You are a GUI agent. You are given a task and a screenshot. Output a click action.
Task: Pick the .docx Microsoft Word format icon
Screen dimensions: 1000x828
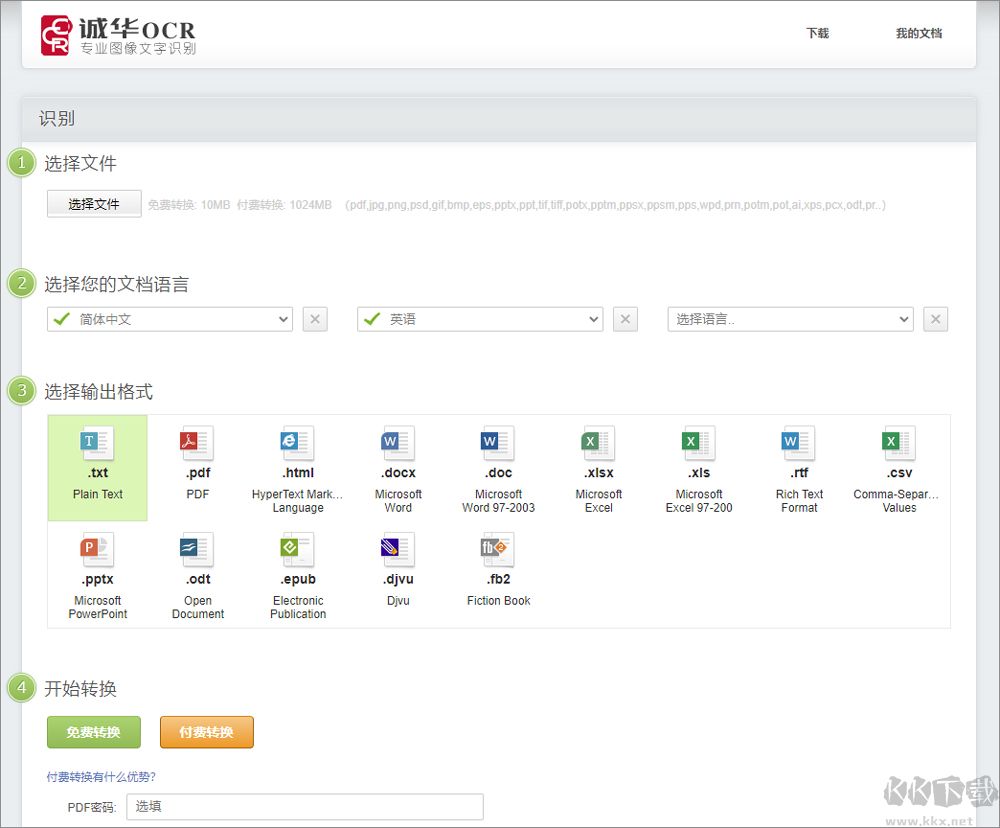(397, 444)
